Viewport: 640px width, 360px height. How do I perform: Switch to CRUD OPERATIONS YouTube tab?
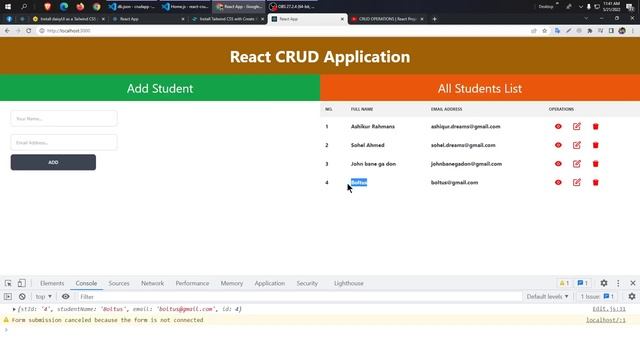pyautogui.click(x=387, y=19)
